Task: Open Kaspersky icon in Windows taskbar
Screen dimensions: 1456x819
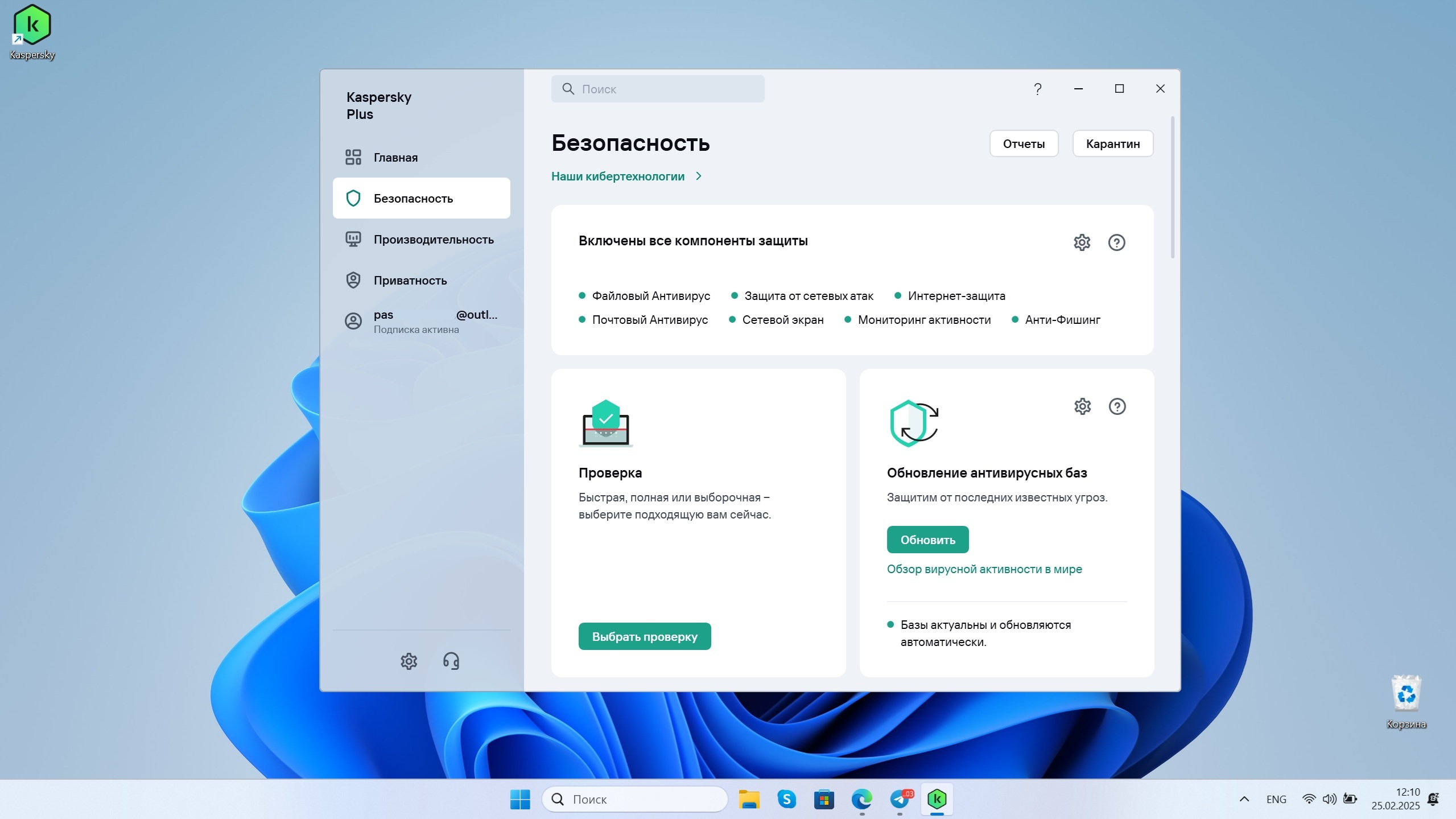Action: 937,799
